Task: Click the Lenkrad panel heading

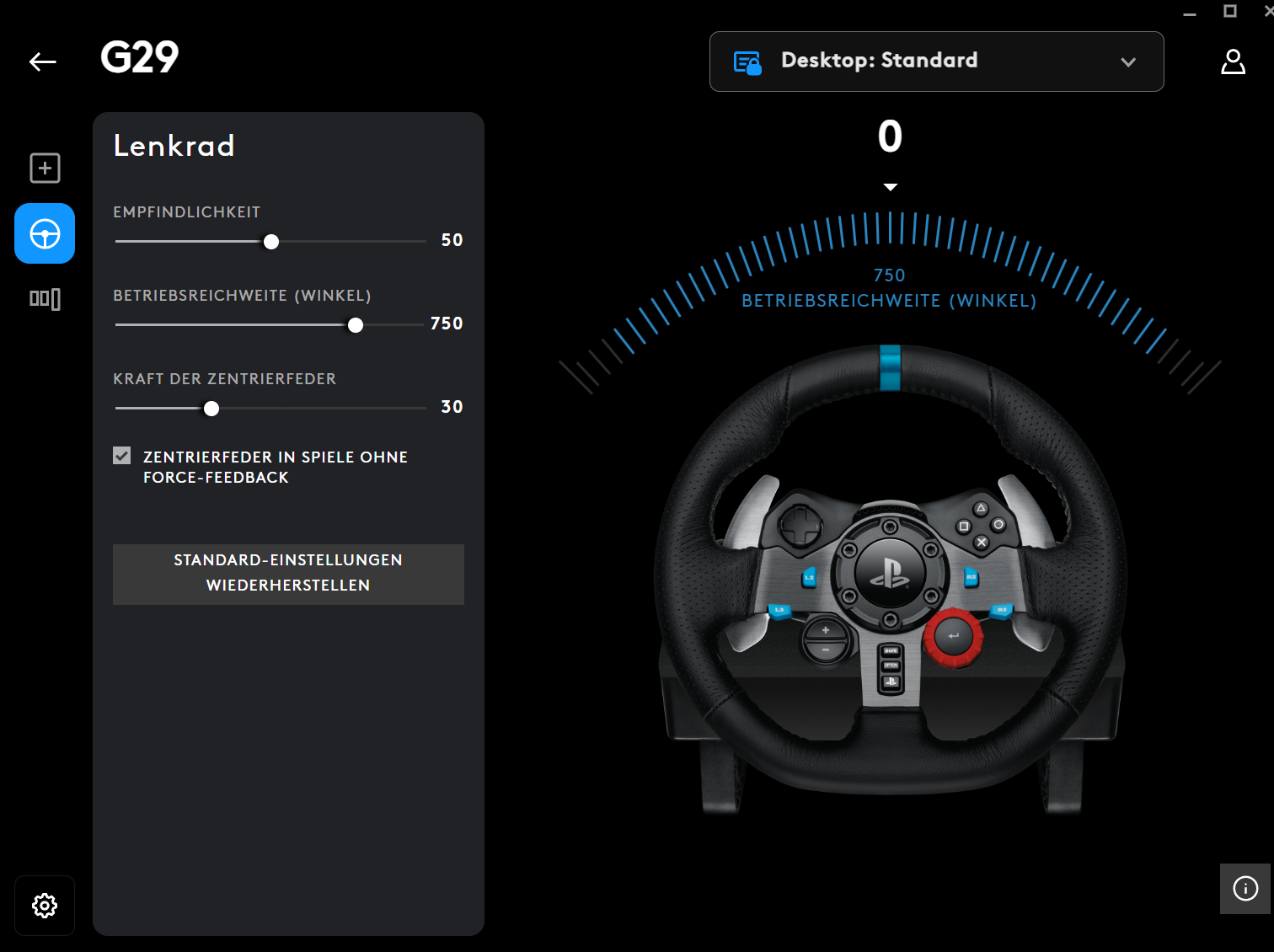Action: pyautogui.click(x=174, y=146)
